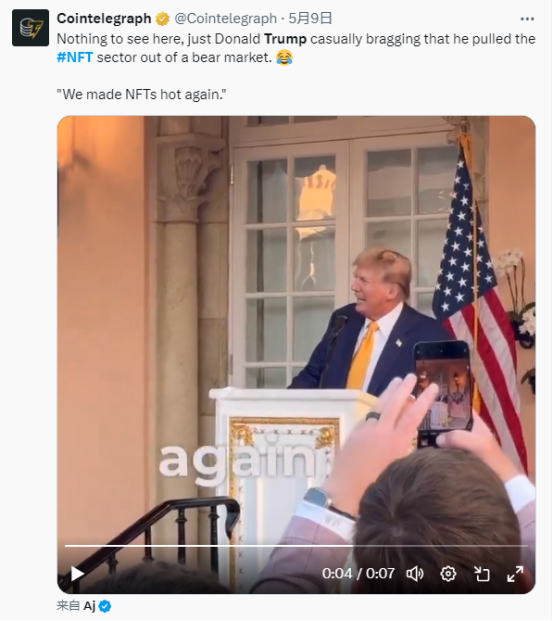554x621 pixels.
Task: Click the Cointelegraph profile avatar
Action: click(30, 28)
